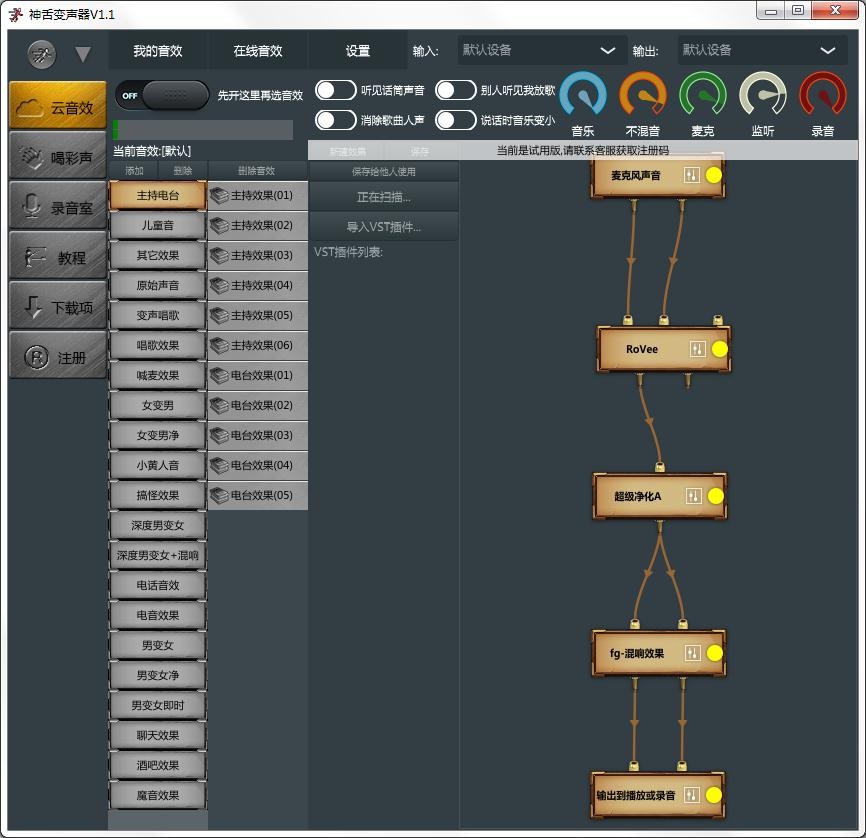
Task: Open 录音室 in the sidebar
Action: [58, 207]
